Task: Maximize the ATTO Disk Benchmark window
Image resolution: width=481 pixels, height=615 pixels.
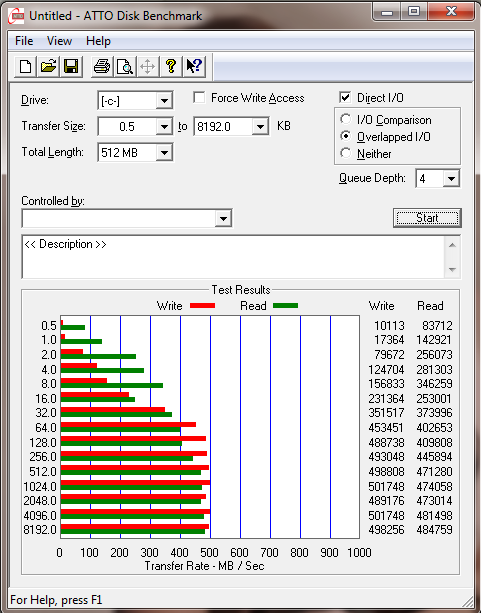Action: [x=414, y=12]
